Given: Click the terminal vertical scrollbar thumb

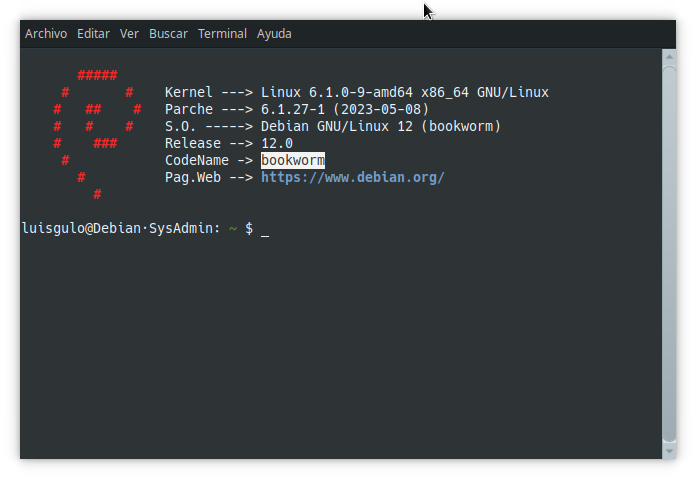Looking at the screenshot, I should point(668,250).
